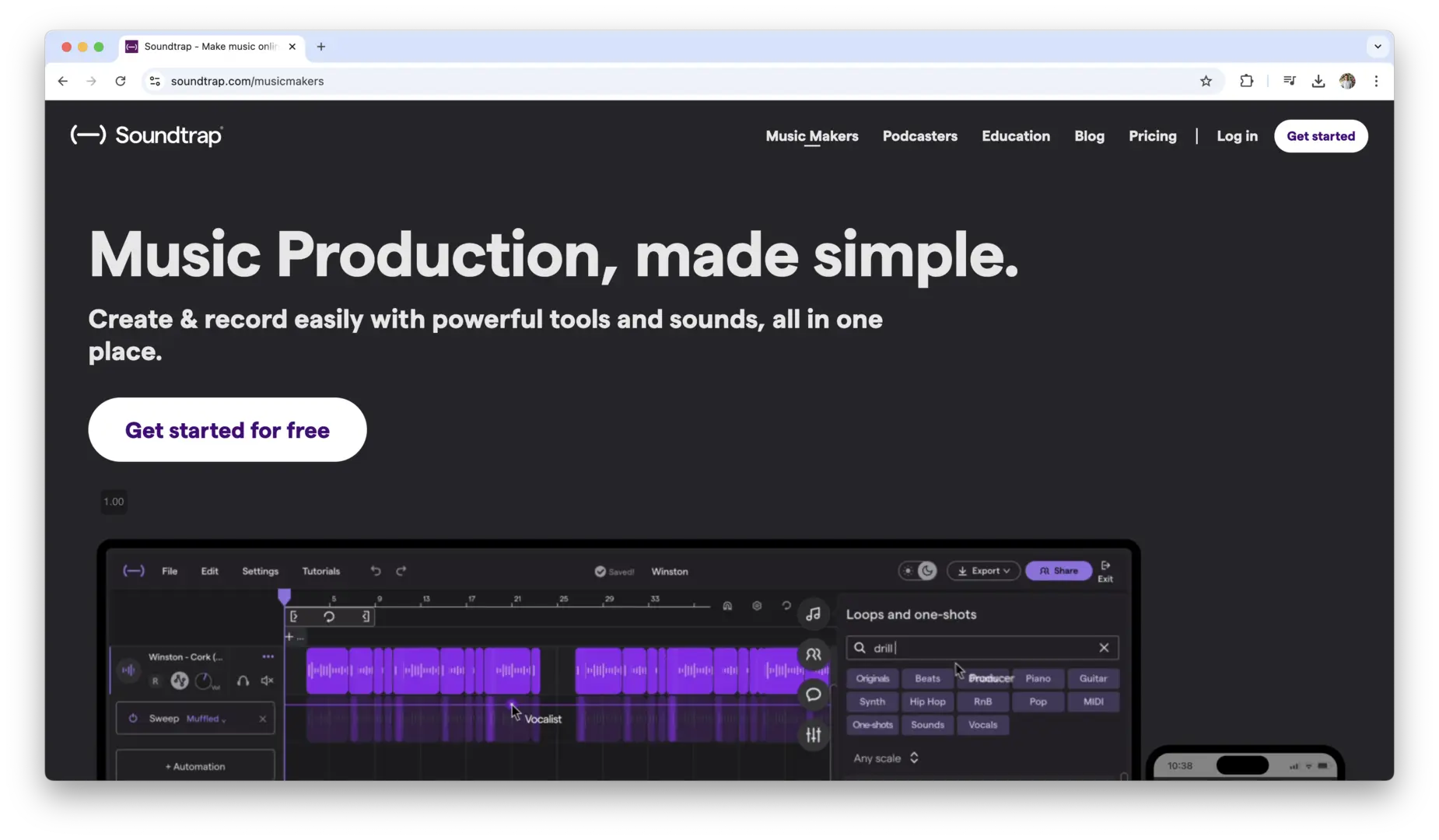Click the redo arrow in the studio toolbar

[401, 571]
